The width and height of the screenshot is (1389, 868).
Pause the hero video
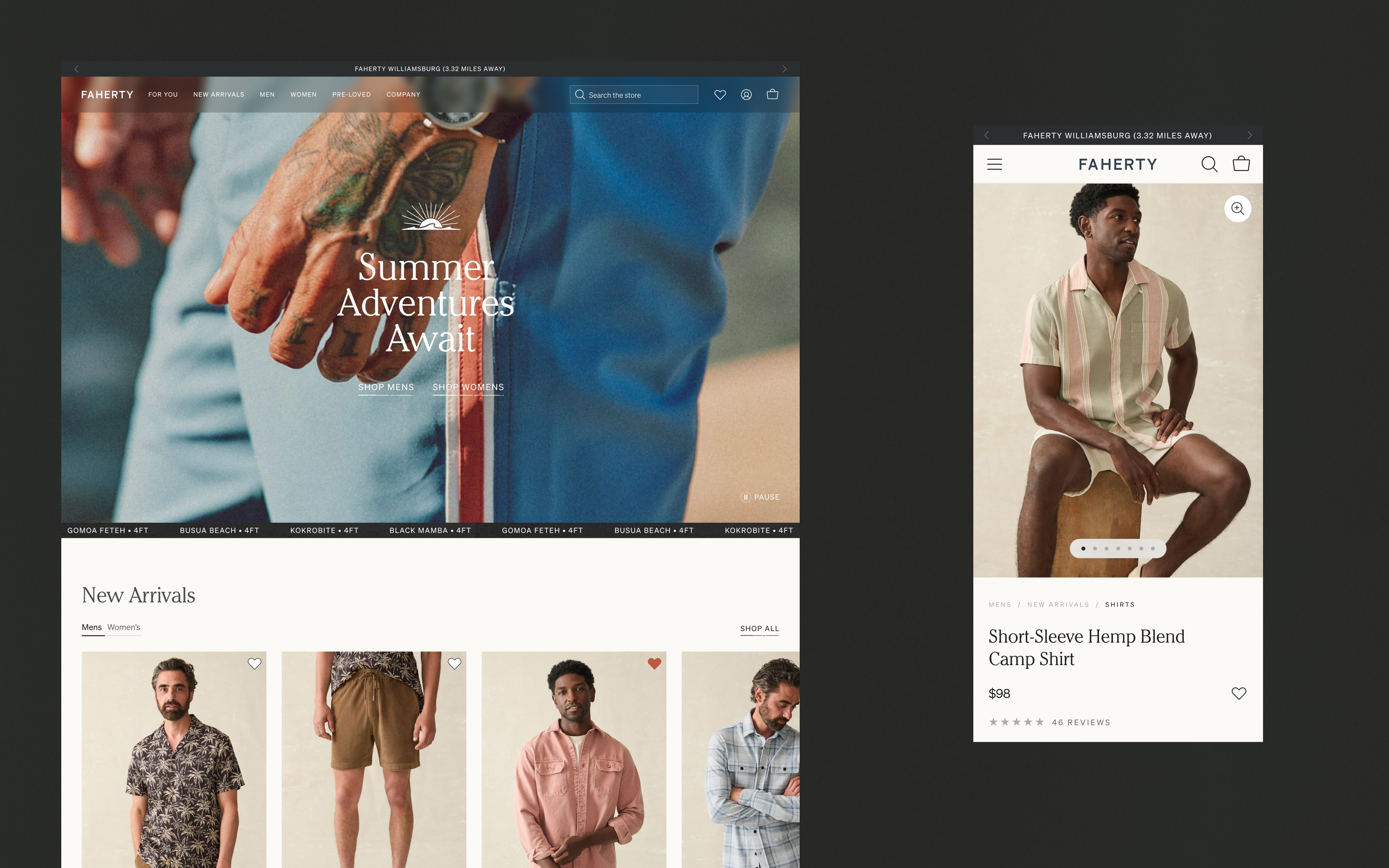point(760,497)
